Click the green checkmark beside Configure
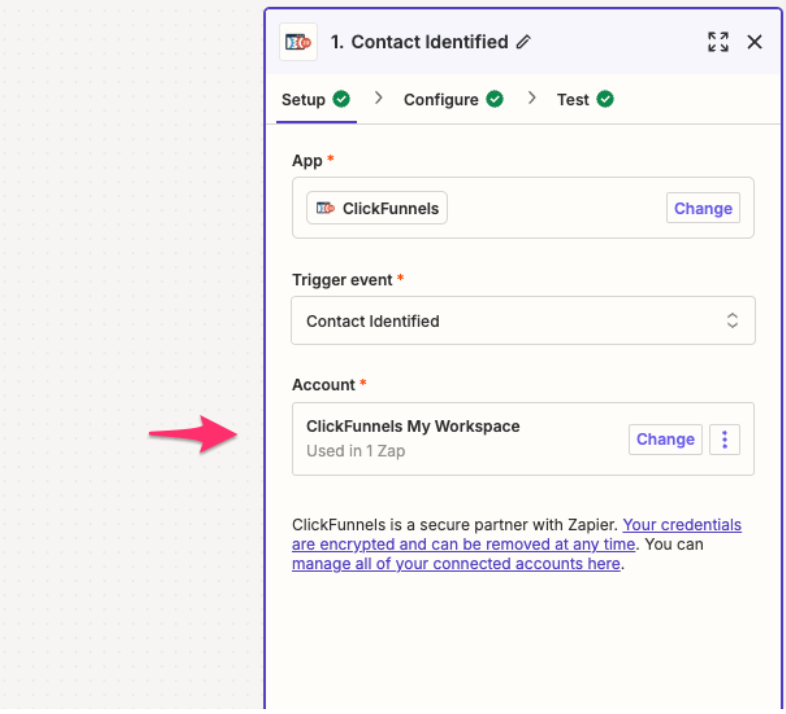 click(494, 99)
